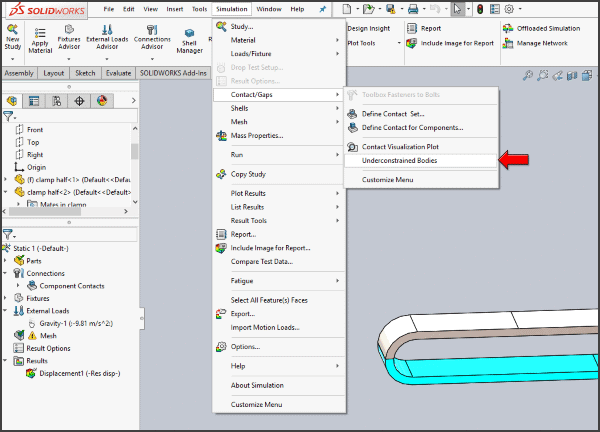
Task: Expand the Fixtures node
Action: coord(5,298)
